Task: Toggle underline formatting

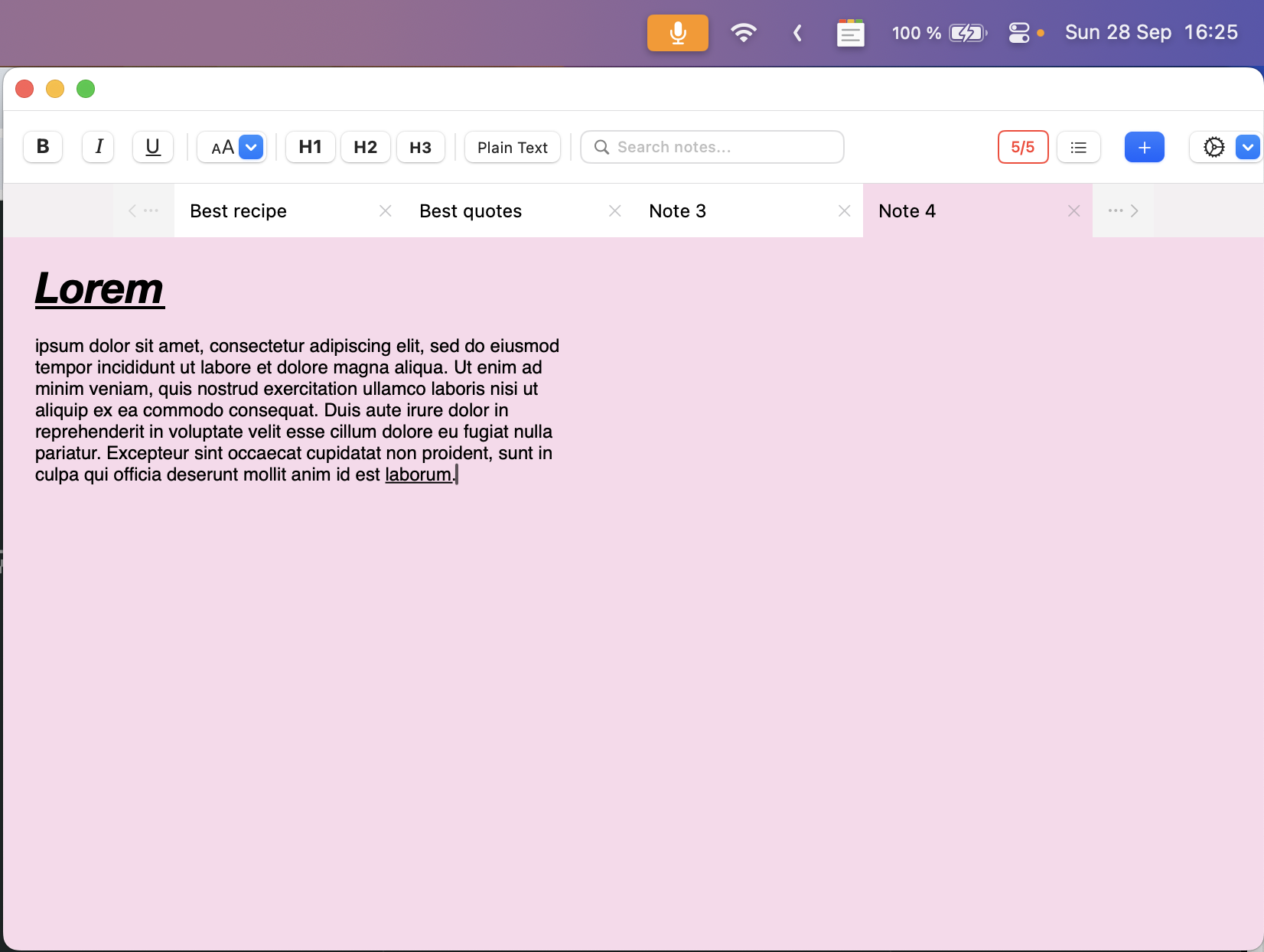Action: (152, 147)
